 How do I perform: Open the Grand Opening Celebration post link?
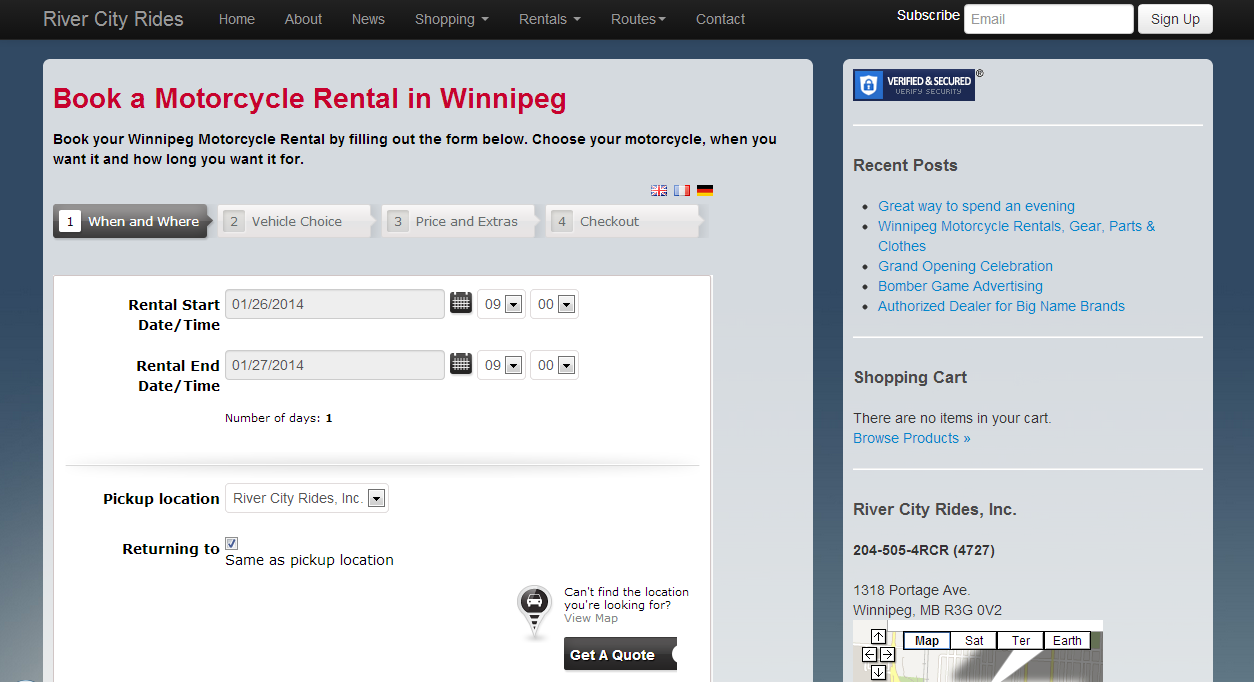pos(965,266)
